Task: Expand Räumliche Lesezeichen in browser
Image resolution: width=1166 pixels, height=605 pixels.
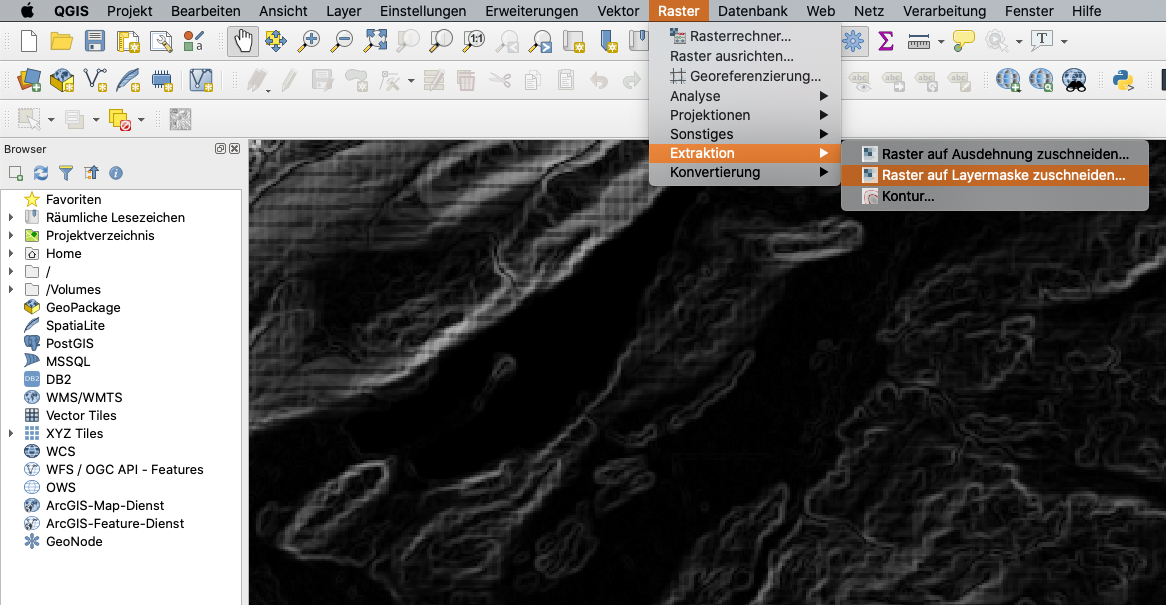Action: click(11, 218)
